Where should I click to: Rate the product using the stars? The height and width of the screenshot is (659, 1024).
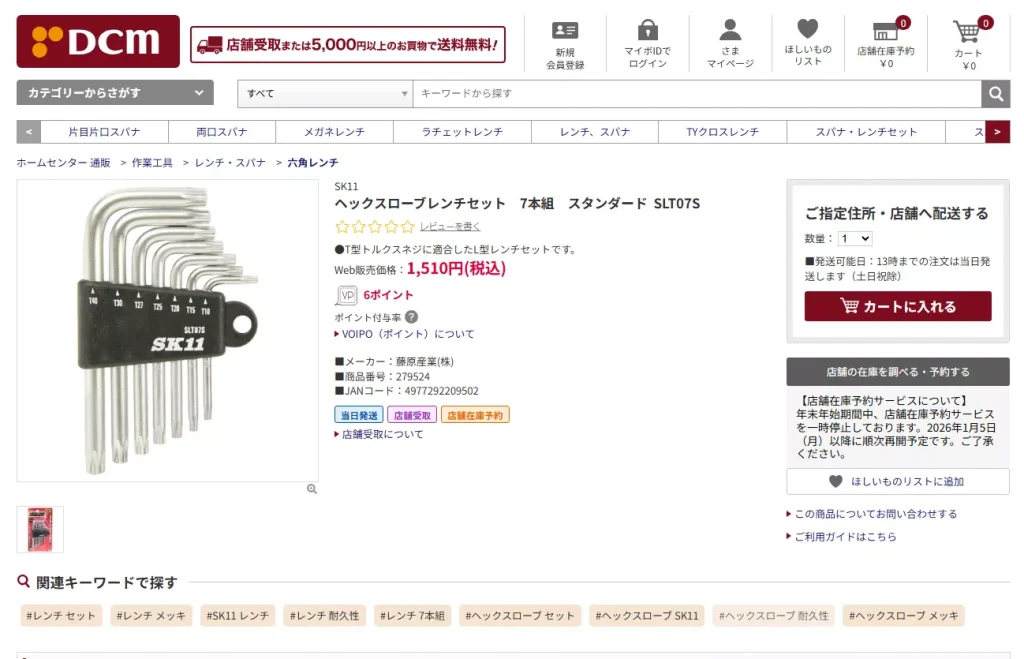coord(374,226)
